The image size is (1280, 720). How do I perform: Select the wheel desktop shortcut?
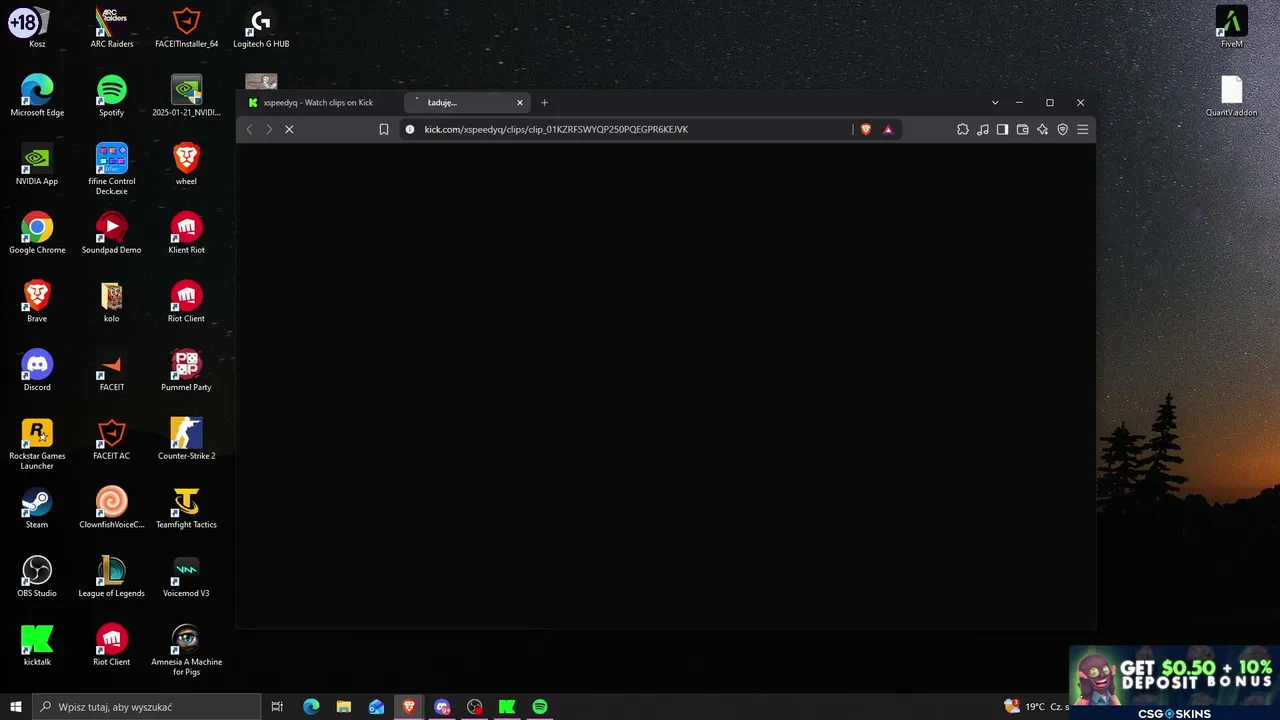(186, 165)
